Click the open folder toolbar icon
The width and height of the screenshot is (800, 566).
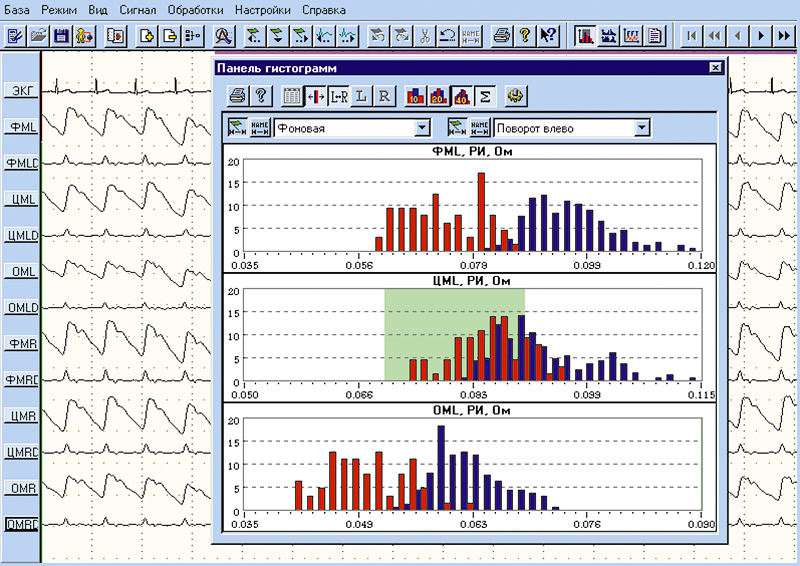coord(38,35)
